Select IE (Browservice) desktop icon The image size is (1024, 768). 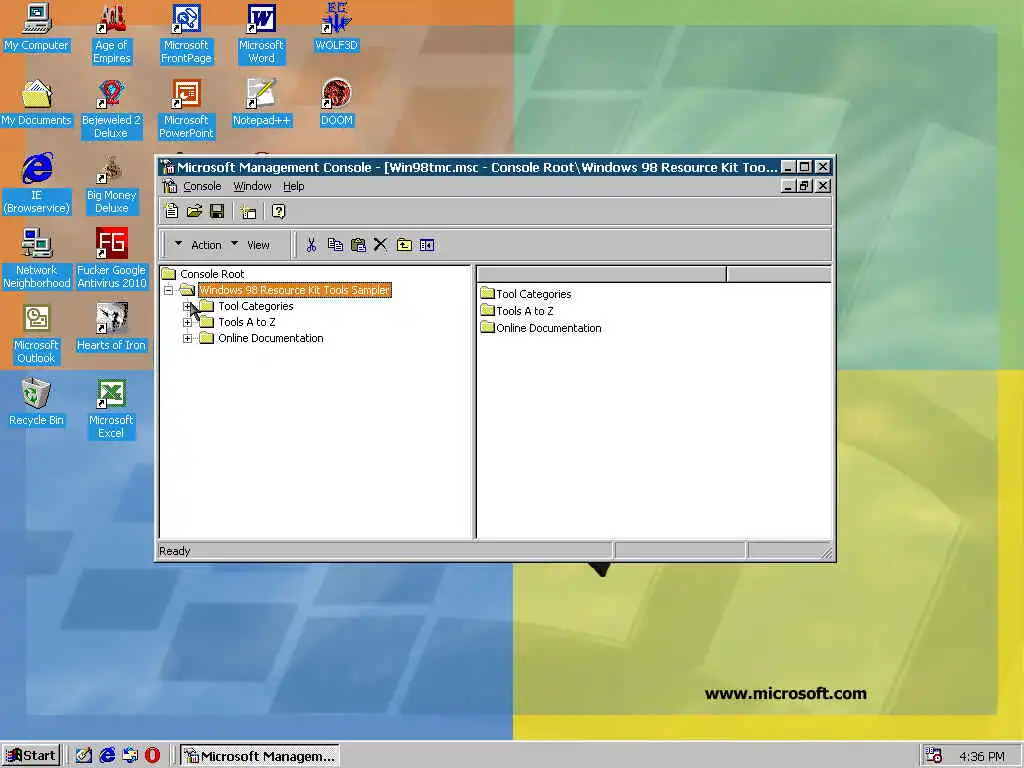pyautogui.click(x=36, y=184)
